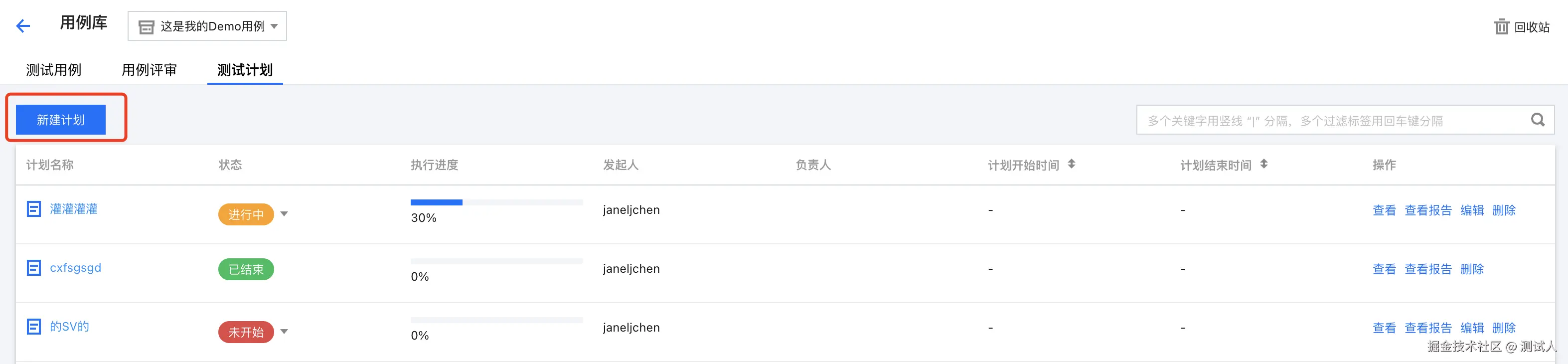Click 编辑 for the 灌灌灌灌 plan
Viewport: 1568px width, 364px height.
click(x=1472, y=210)
